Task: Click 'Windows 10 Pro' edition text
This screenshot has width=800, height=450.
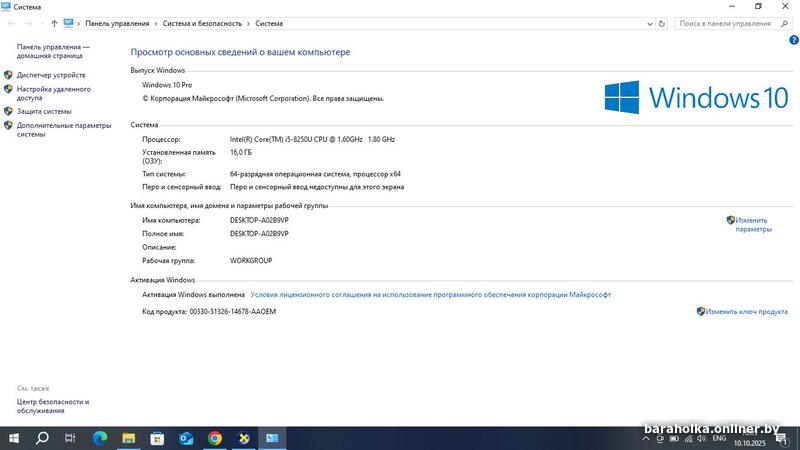Action: pyautogui.click(x=167, y=85)
